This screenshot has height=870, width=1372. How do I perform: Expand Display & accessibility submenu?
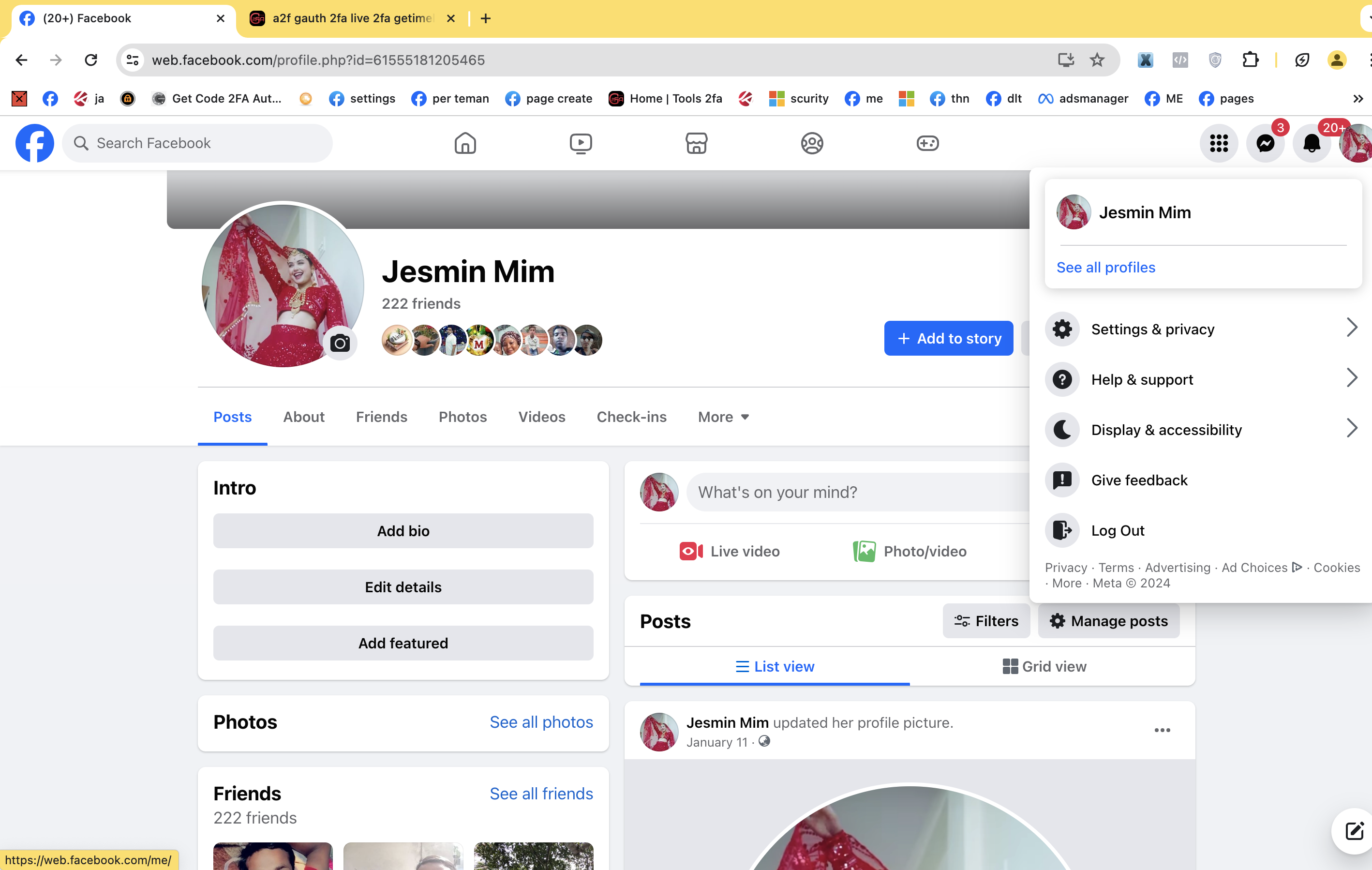1202,430
